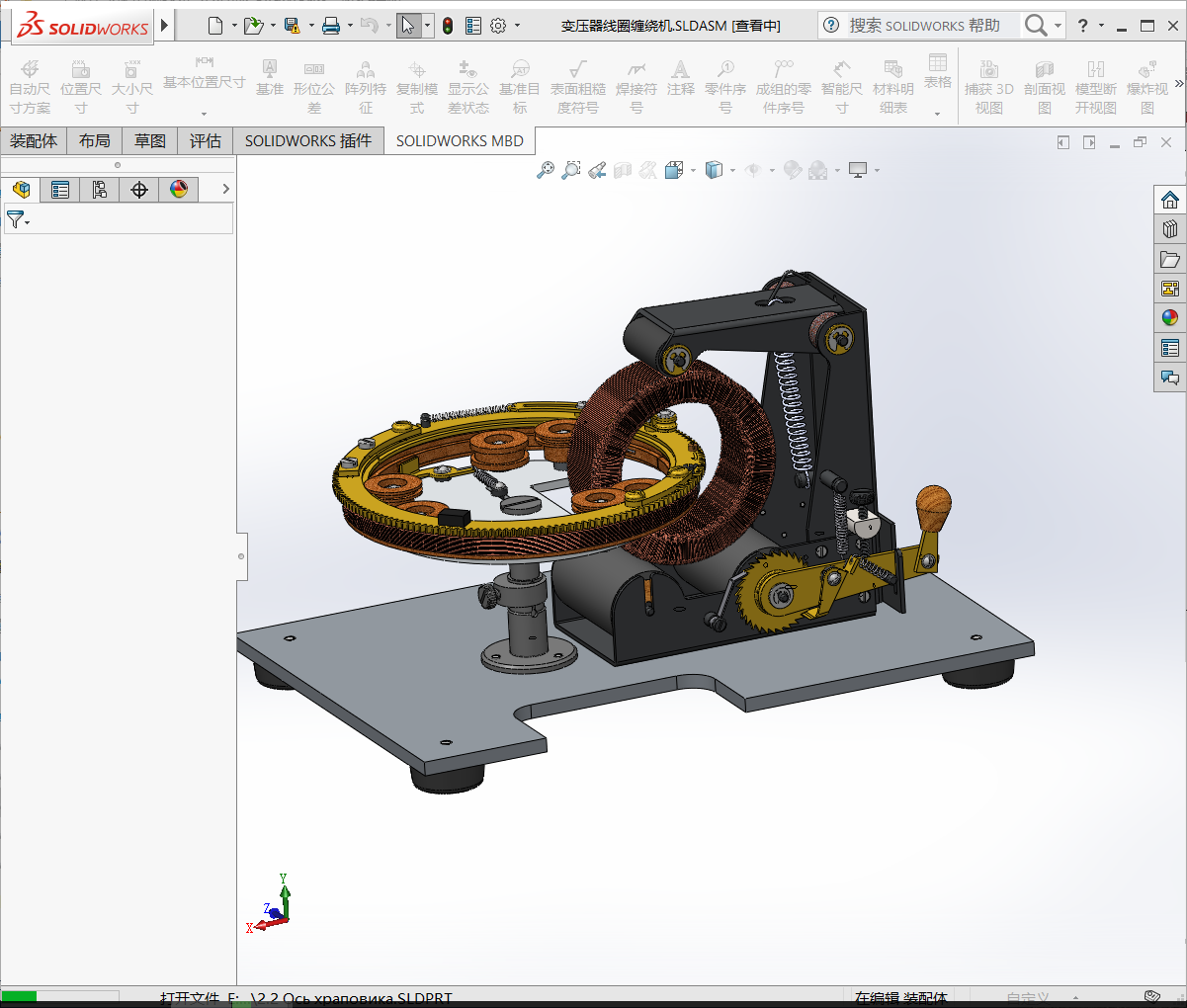Open the Design Library task pane icon
1187x1008 pixels.
pyautogui.click(x=1170, y=229)
